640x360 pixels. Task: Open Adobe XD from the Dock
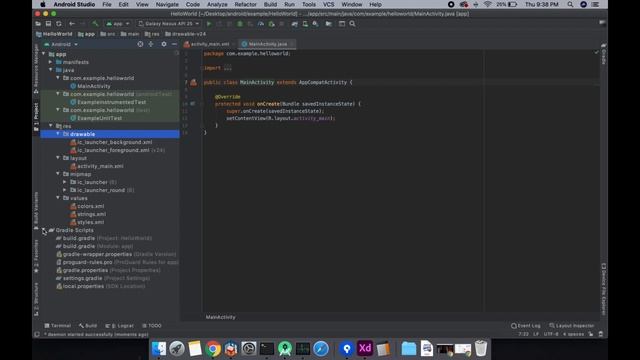(x=365, y=349)
